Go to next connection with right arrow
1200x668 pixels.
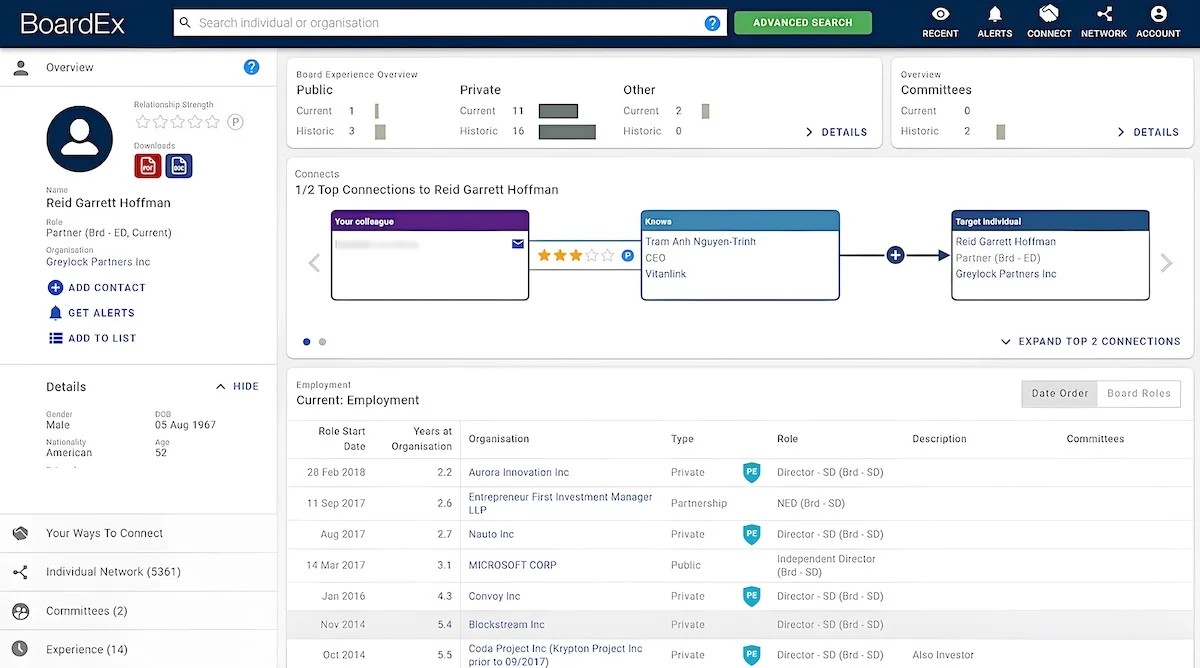click(x=1166, y=262)
